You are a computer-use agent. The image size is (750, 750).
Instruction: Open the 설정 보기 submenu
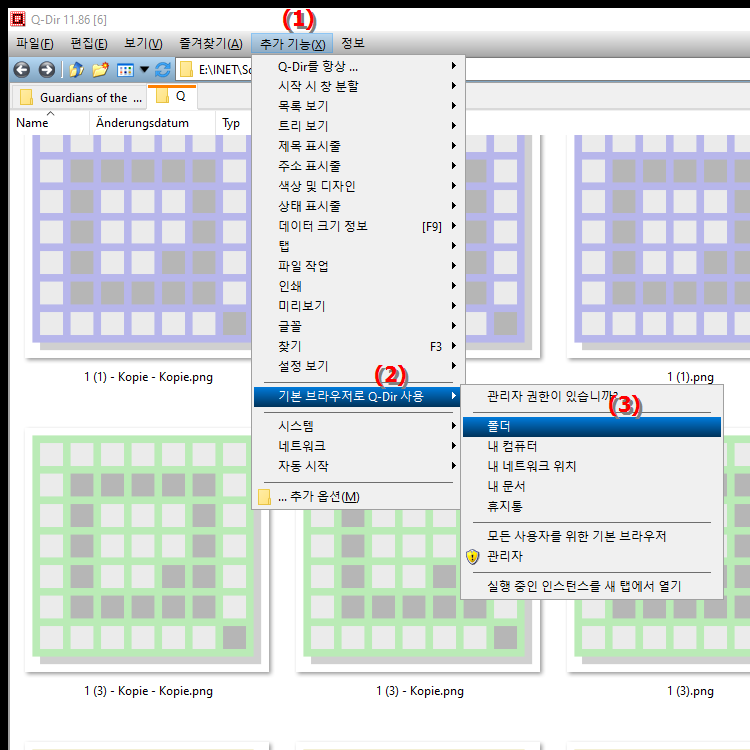pyautogui.click(x=357, y=366)
